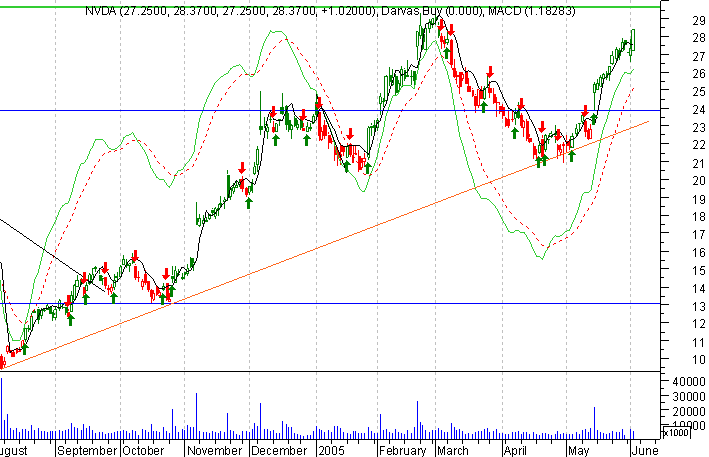Viewport: 709px width, 457px height.
Task: Select the blue horizontal line at 24
Action: [330, 110]
